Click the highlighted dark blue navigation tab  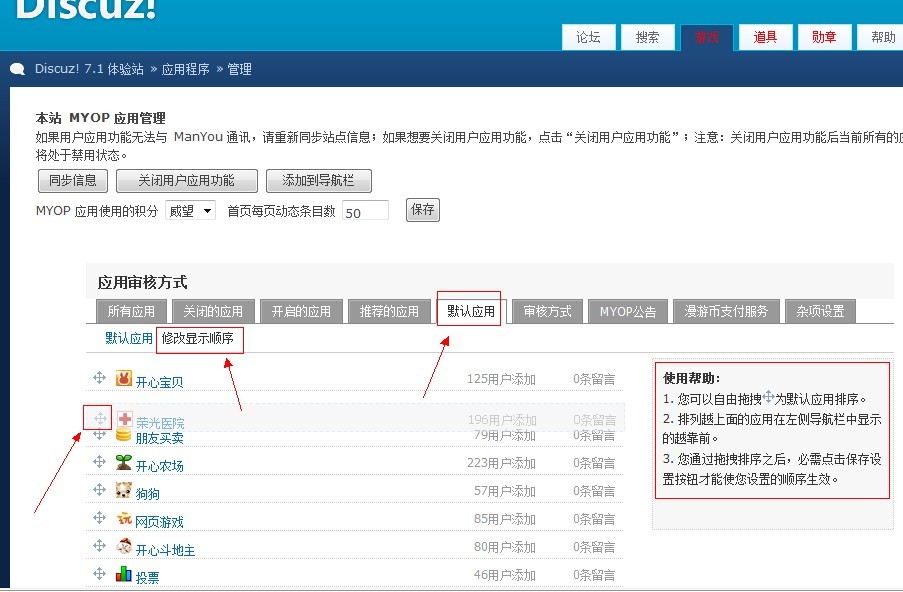point(707,37)
